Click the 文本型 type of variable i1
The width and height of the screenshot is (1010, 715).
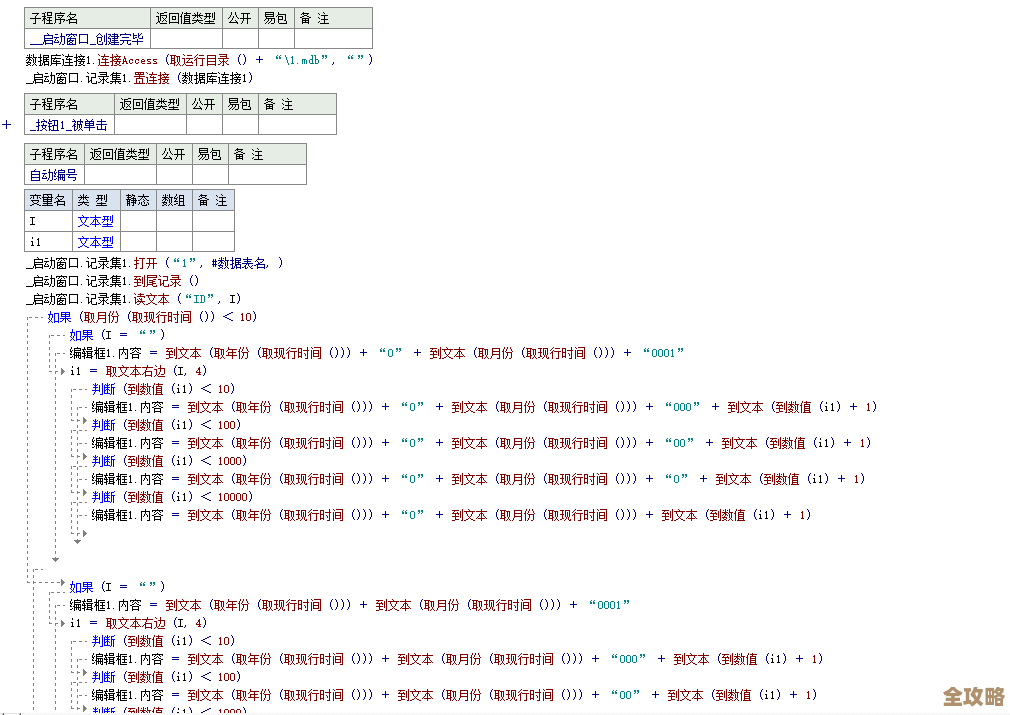pyautogui.click(x=96, y=242)
